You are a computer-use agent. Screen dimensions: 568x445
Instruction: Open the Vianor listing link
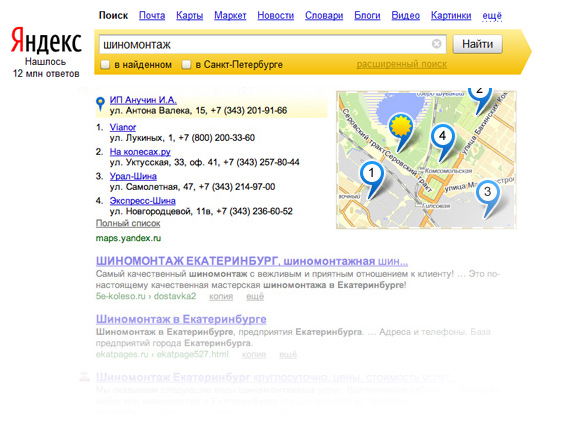click(x=123, y=127)
